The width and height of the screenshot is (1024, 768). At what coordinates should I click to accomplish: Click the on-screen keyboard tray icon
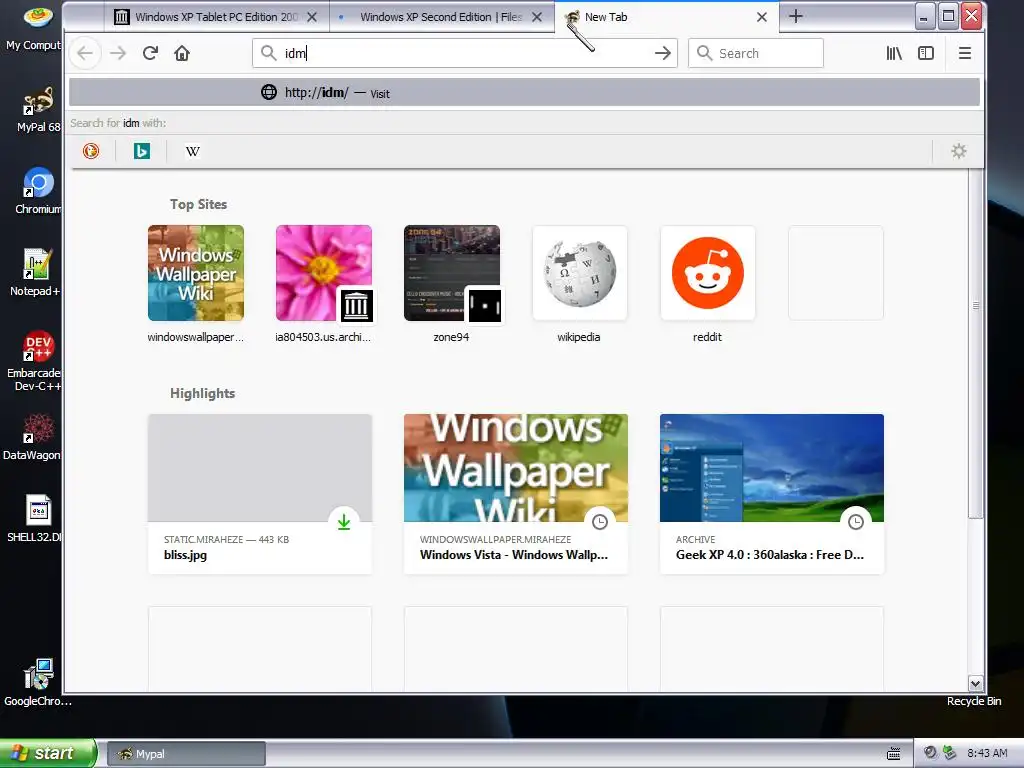(893, 754)
